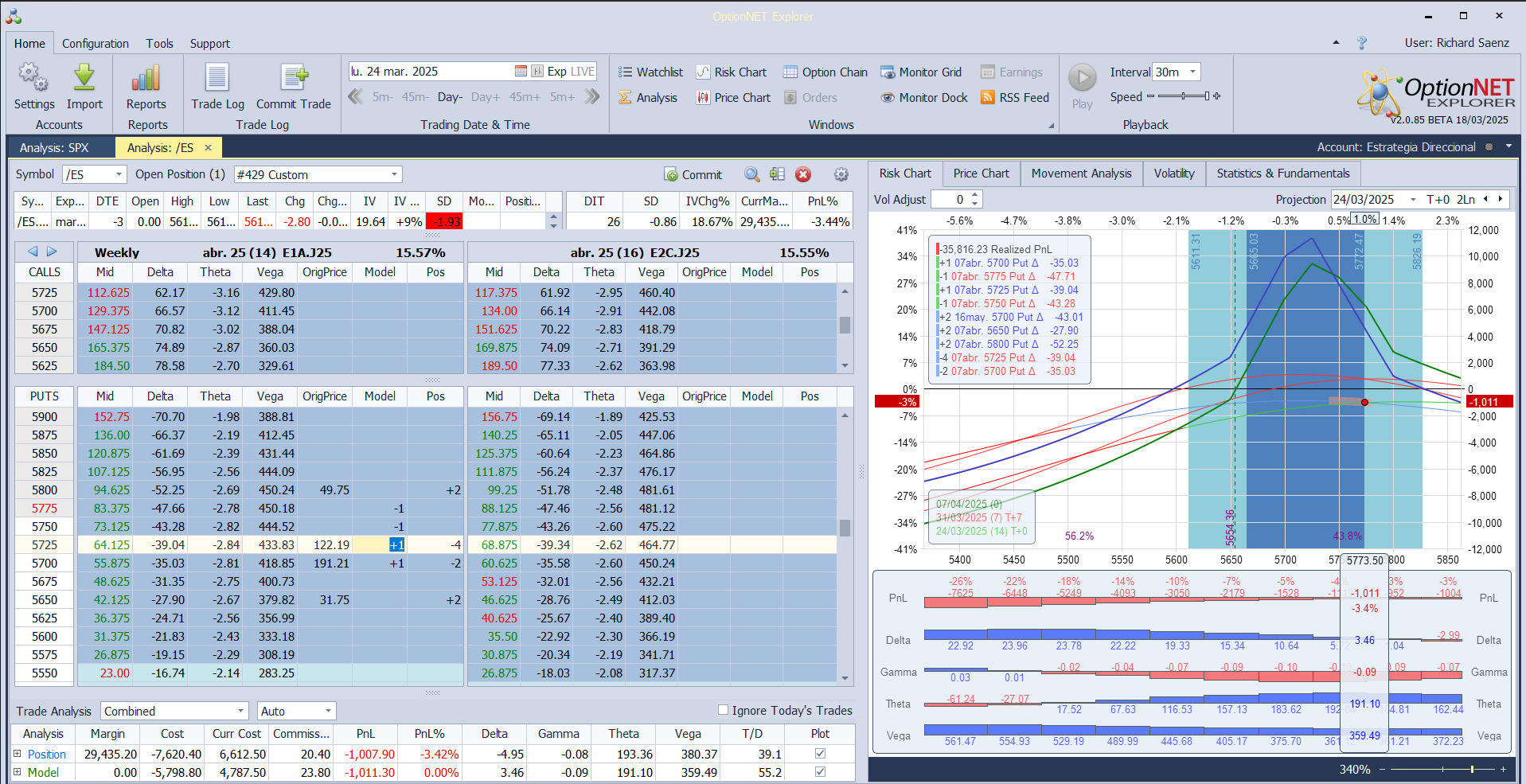This screenshot has height=784, width=1526.
Task: Toggle the T+0 line display
Action: click(x=1438, y=199)
